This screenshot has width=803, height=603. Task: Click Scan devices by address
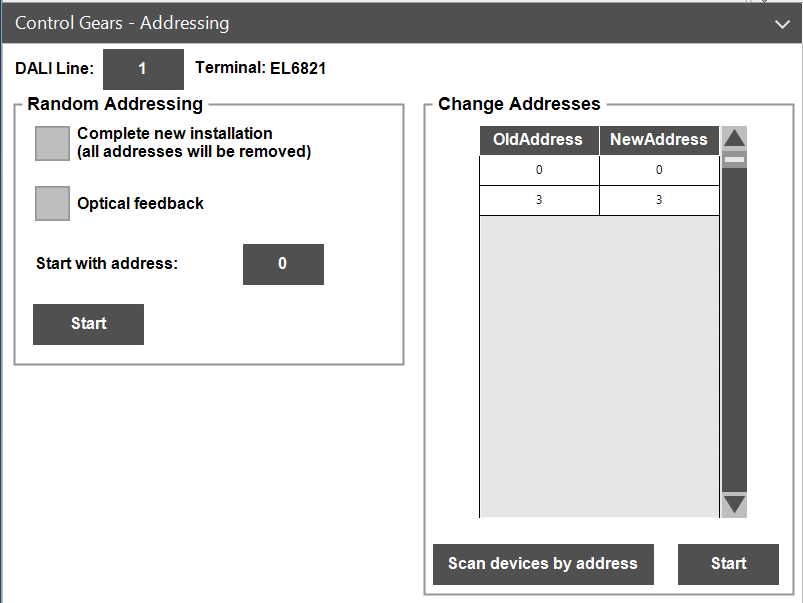pos(543,564)
